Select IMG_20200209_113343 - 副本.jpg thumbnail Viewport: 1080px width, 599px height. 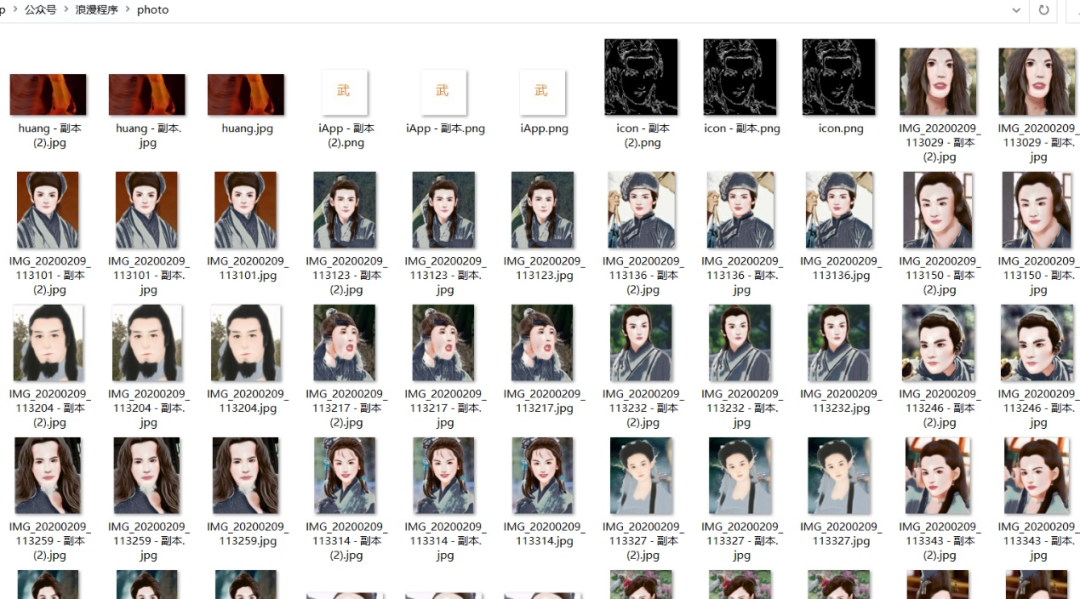[1037, 475]
